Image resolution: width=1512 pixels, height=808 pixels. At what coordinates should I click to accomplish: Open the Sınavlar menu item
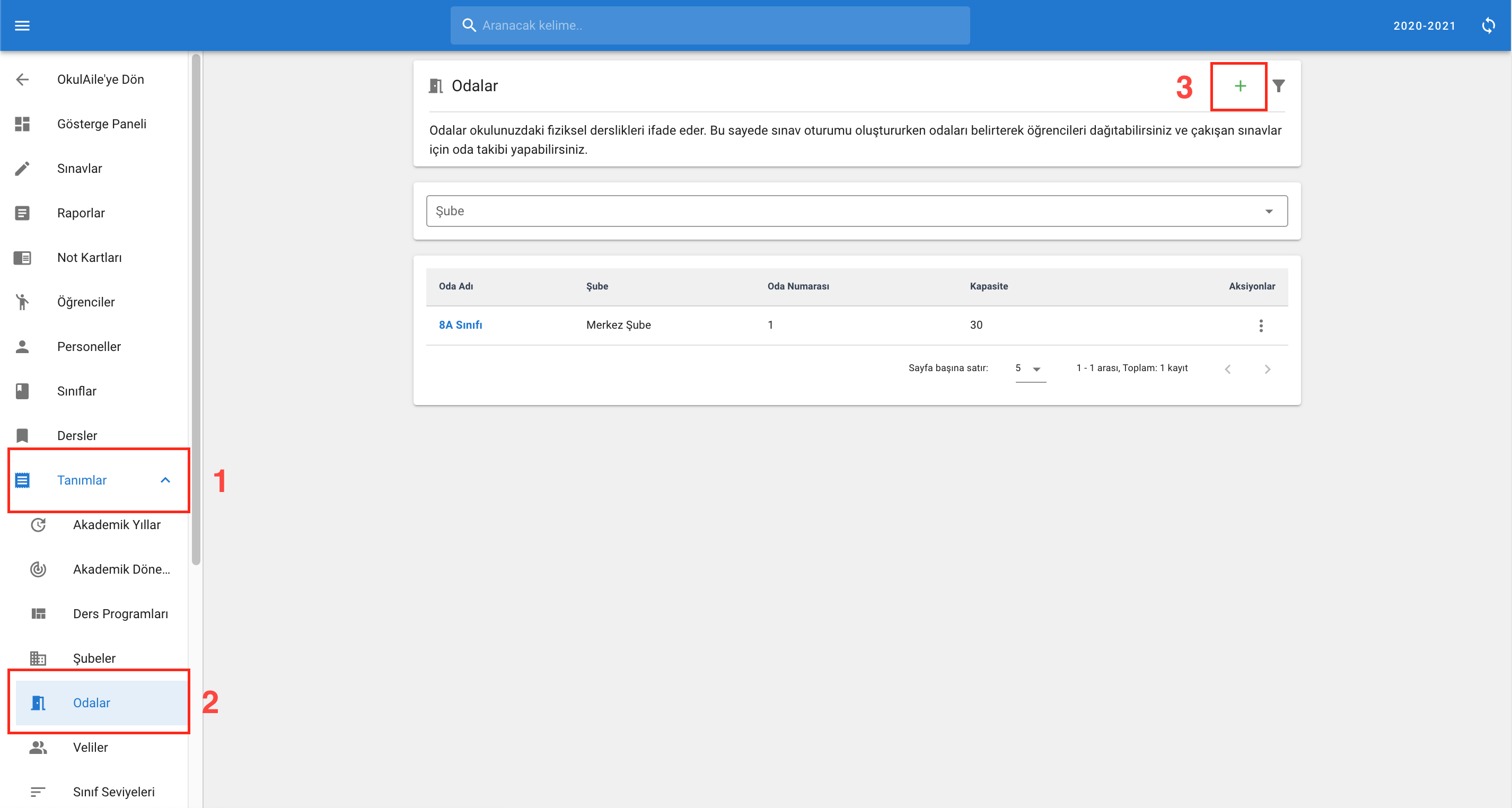point(79,169)
